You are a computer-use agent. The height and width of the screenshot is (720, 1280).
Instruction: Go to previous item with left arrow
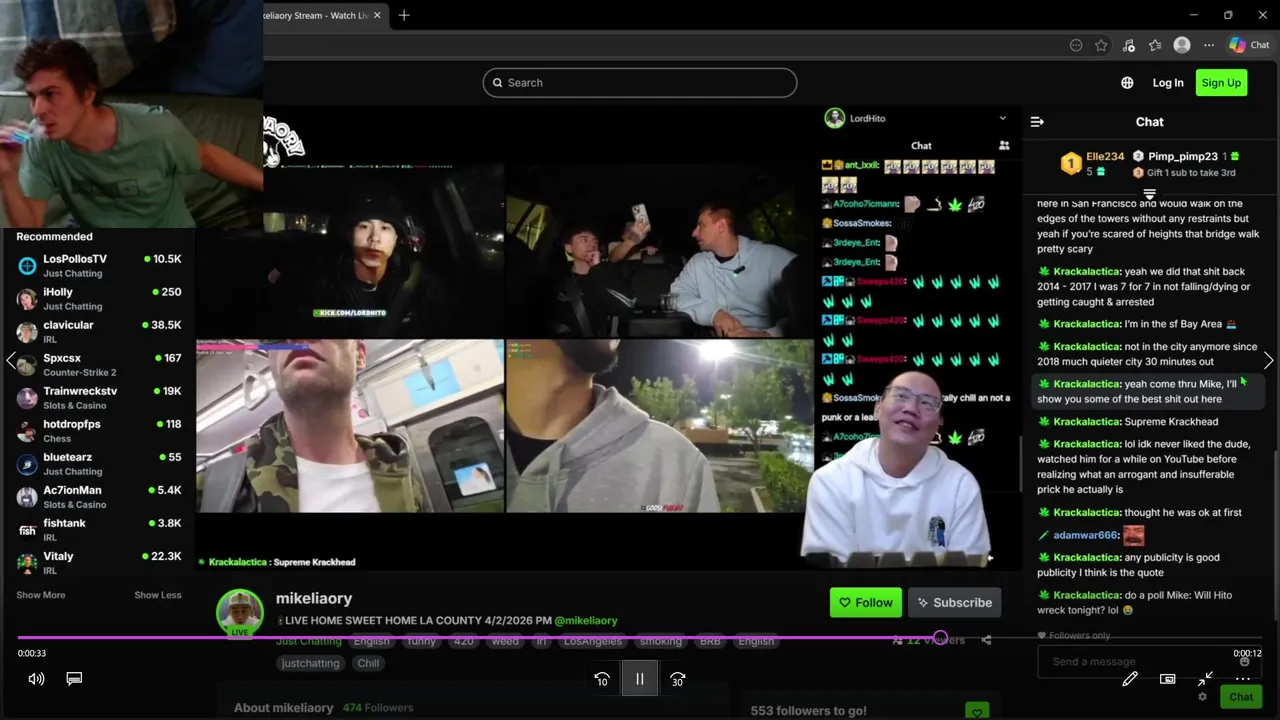click(x=11, y=360)
